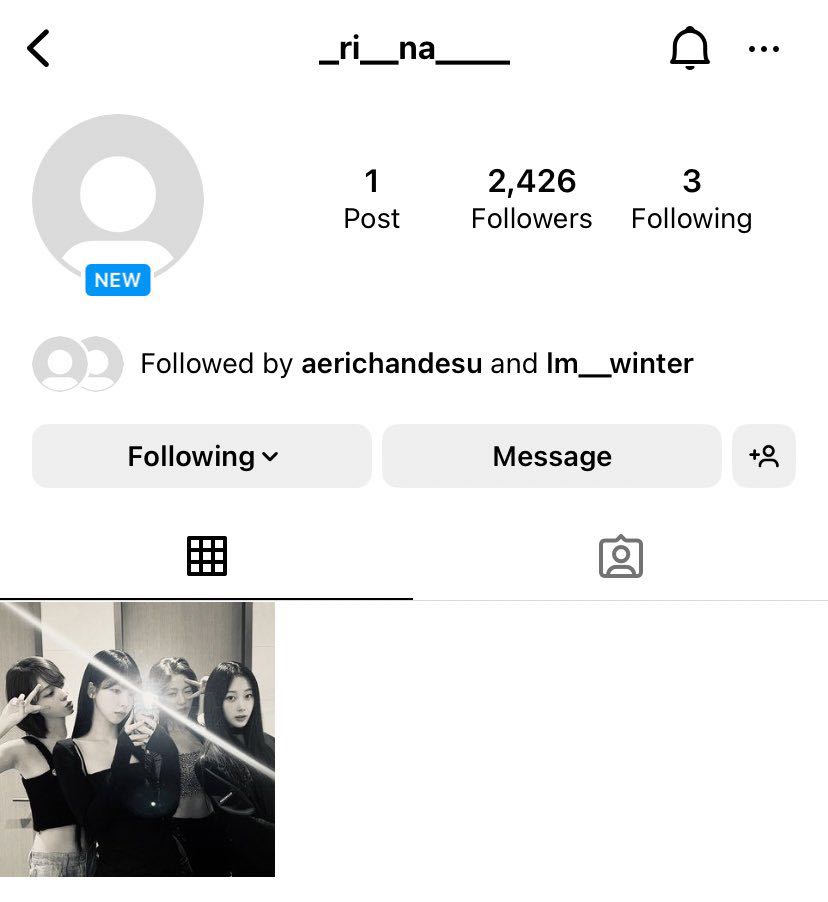Open the notification bell settings
This screenshot has width=828, height=902.
click(x=689, y=48)
